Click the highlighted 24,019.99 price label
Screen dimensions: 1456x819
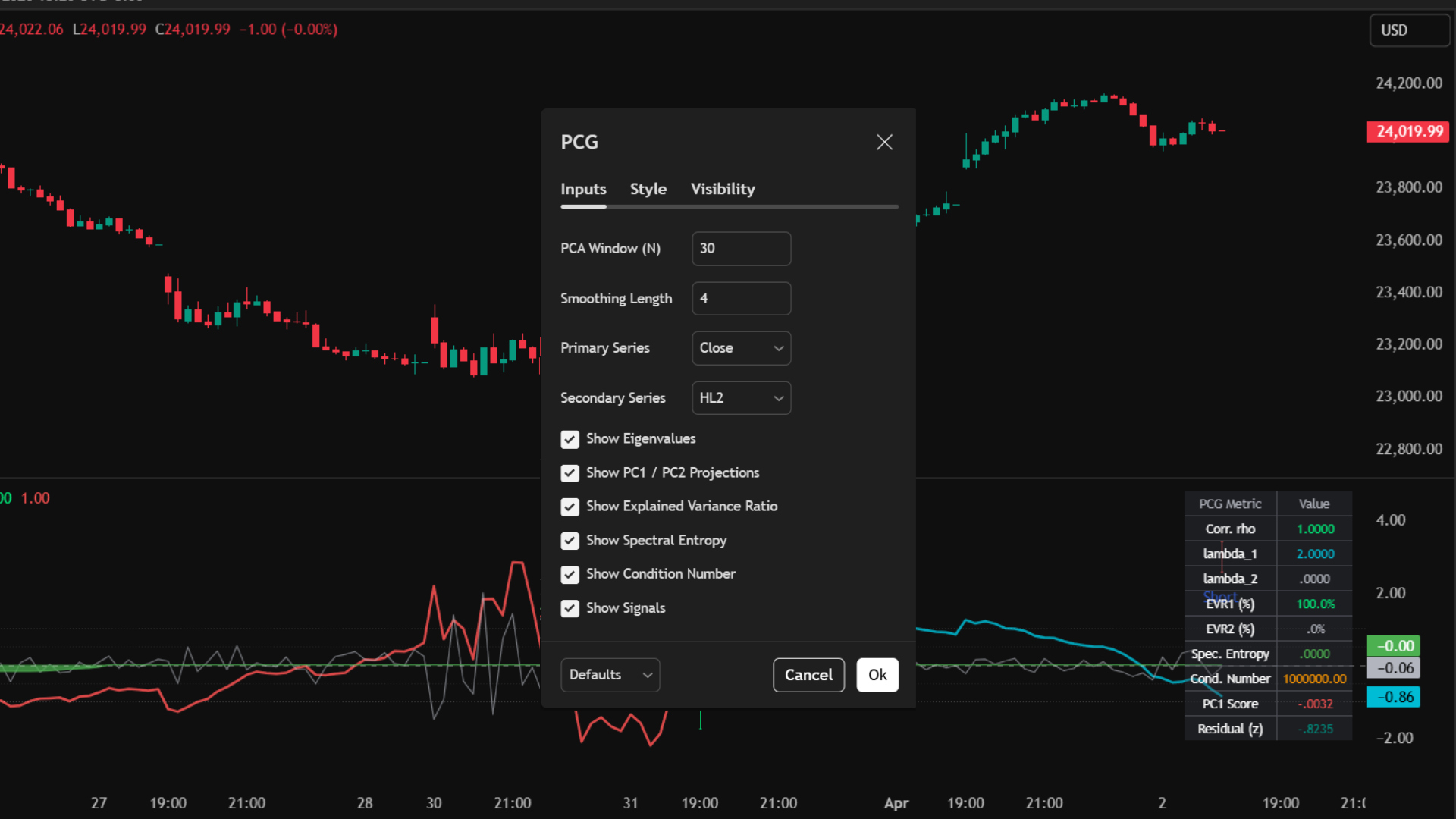(x=1407, y=131)
